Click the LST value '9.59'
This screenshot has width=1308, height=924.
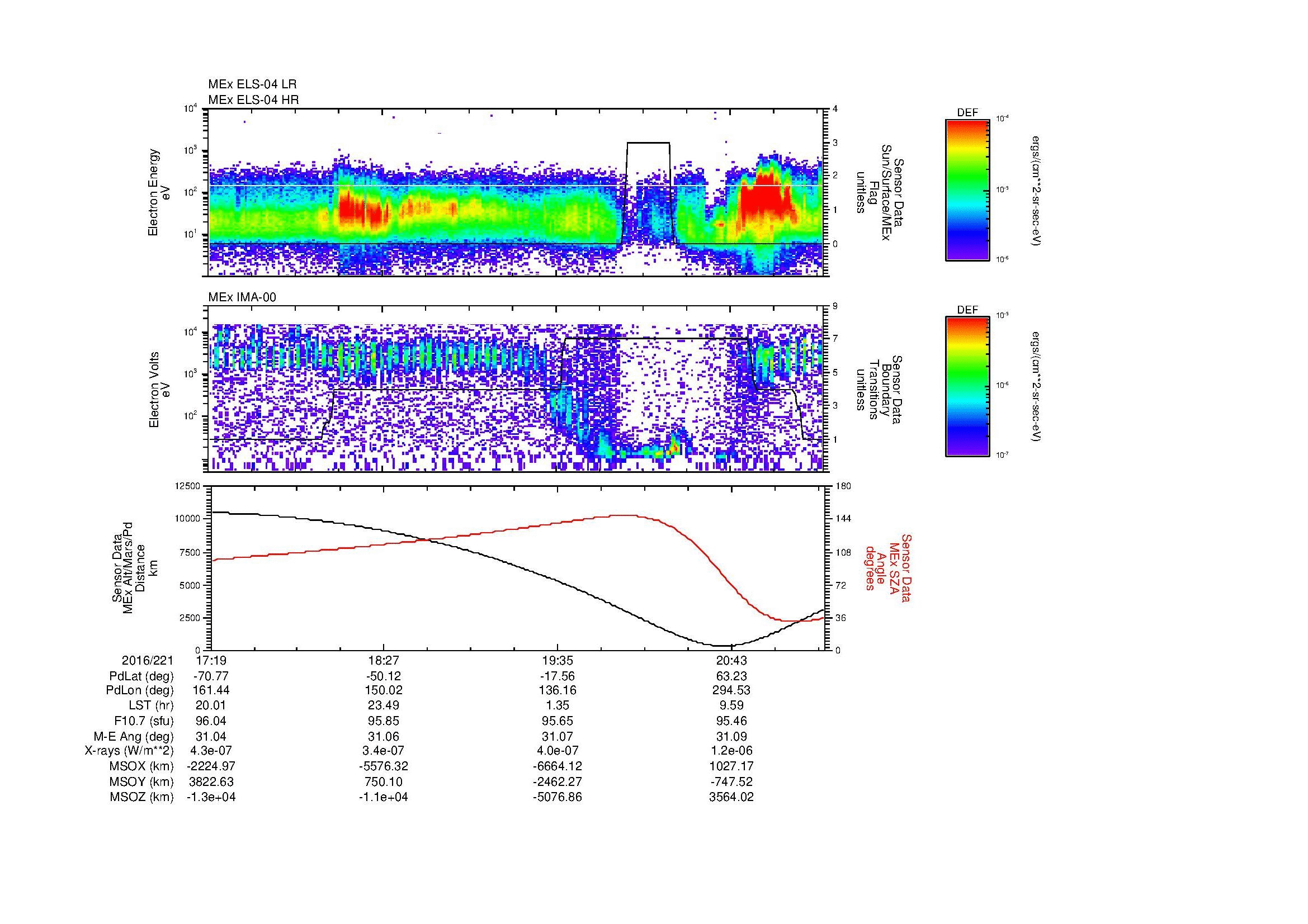[x=731, y=706]
